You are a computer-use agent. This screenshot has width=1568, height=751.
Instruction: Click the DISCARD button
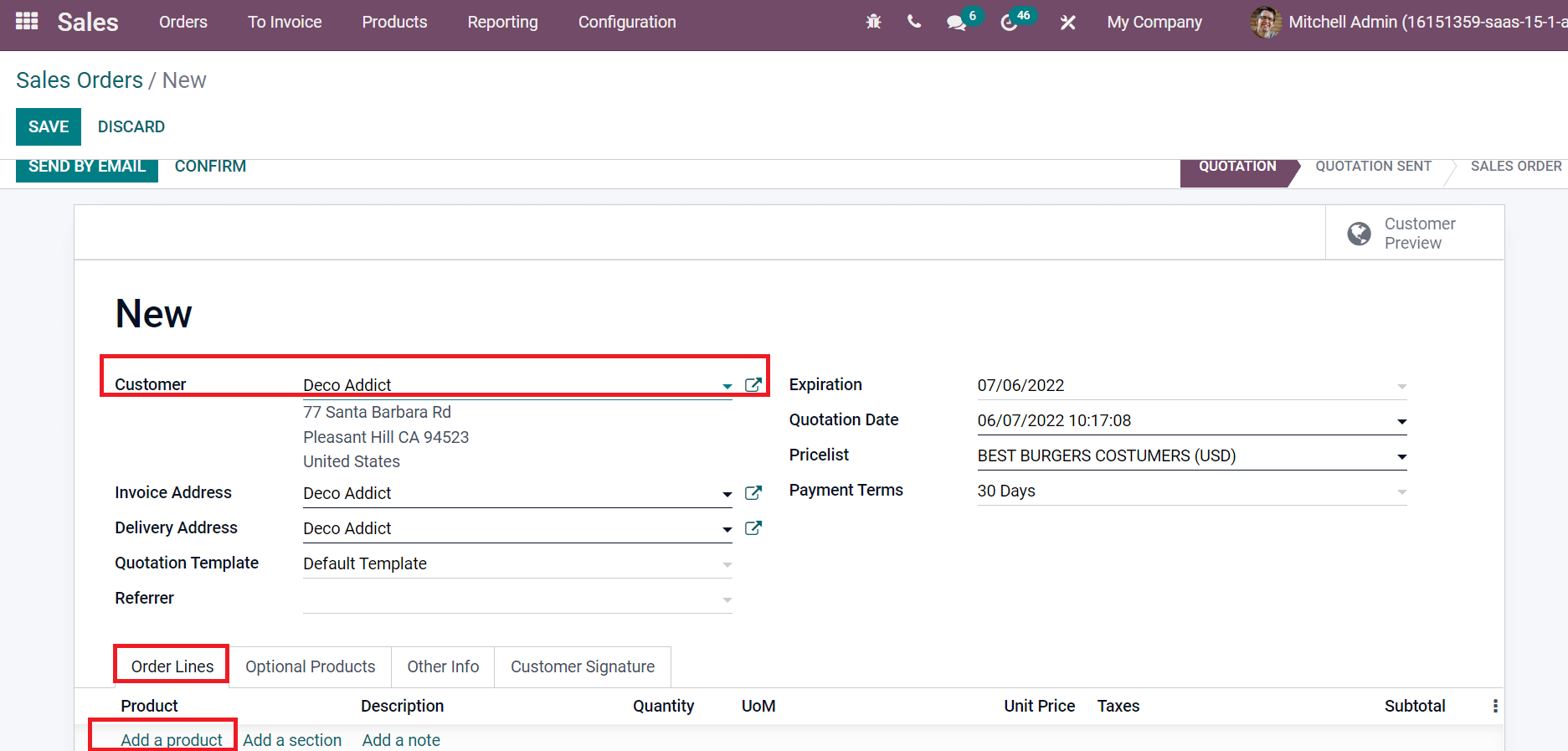pos(131,126)
